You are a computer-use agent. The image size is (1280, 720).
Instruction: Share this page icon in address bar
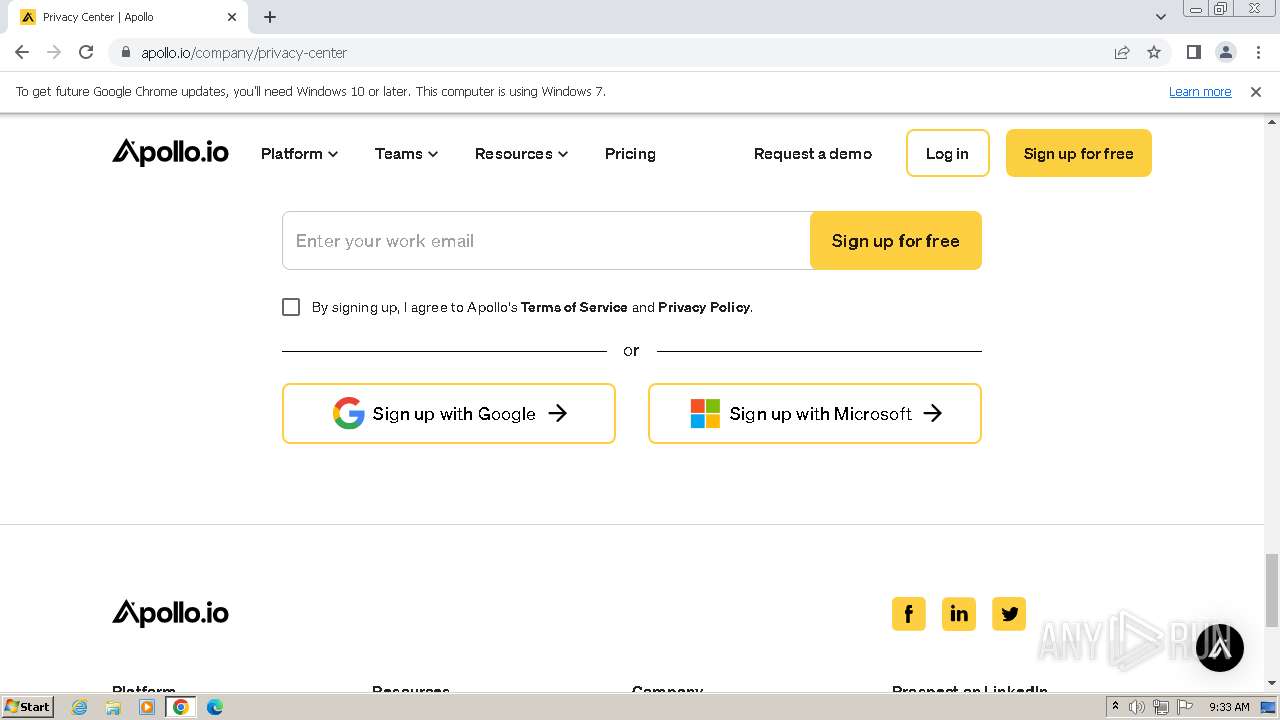[1122, 52]
